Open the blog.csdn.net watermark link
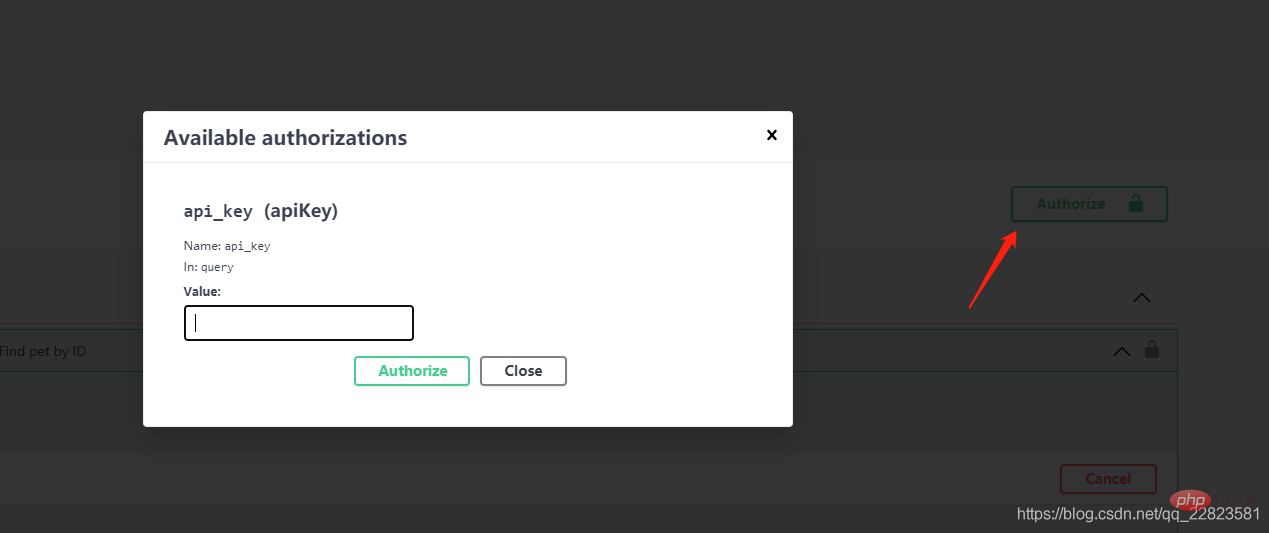This screenshot has height=533, width=1269. pyautogui.click(x=1138, y=514)
